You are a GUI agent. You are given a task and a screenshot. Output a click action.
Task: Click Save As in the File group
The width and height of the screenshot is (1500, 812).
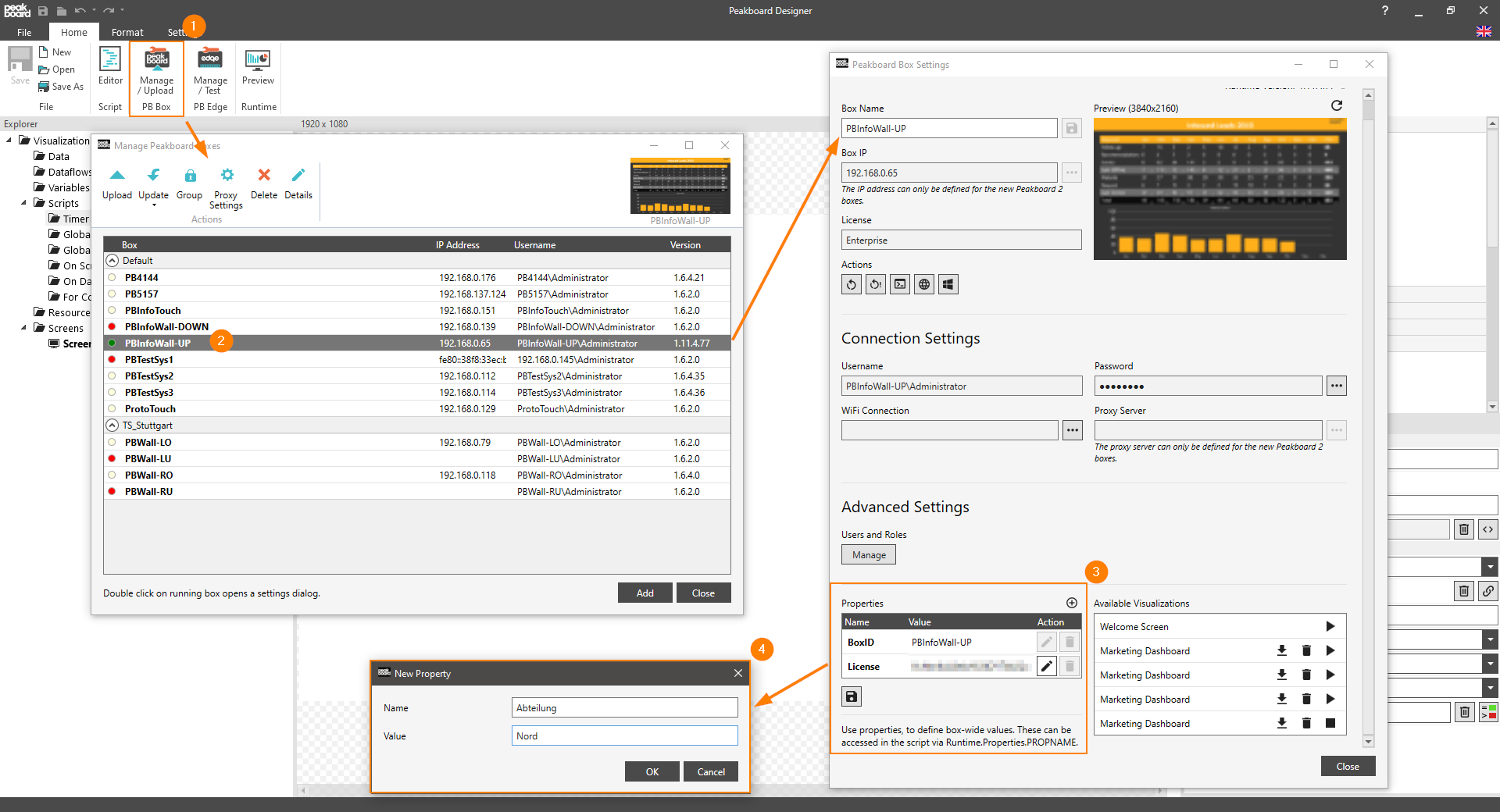click(61, 87)
